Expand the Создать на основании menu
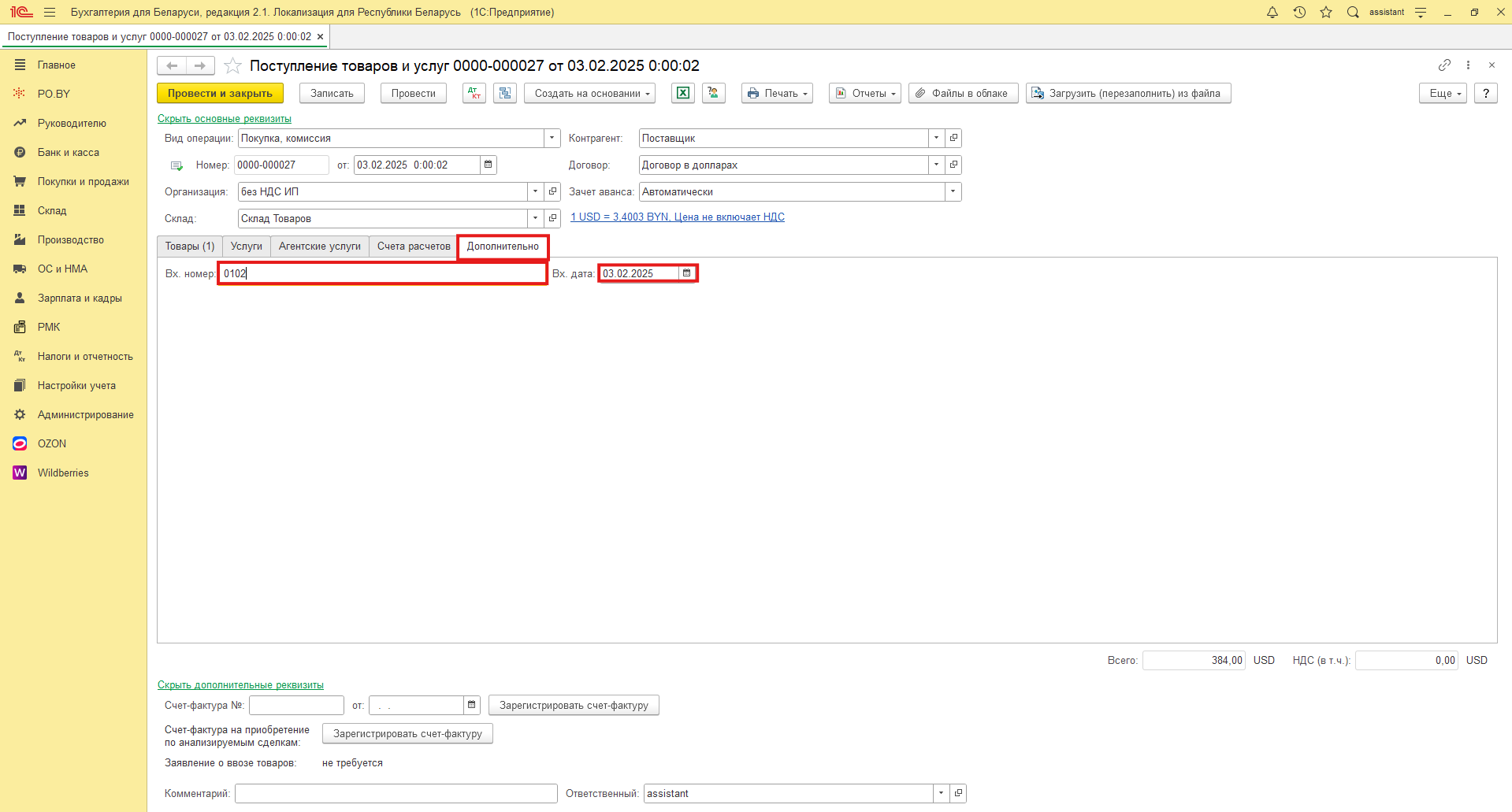This screenshot has width=1512, height=812. 590,93
